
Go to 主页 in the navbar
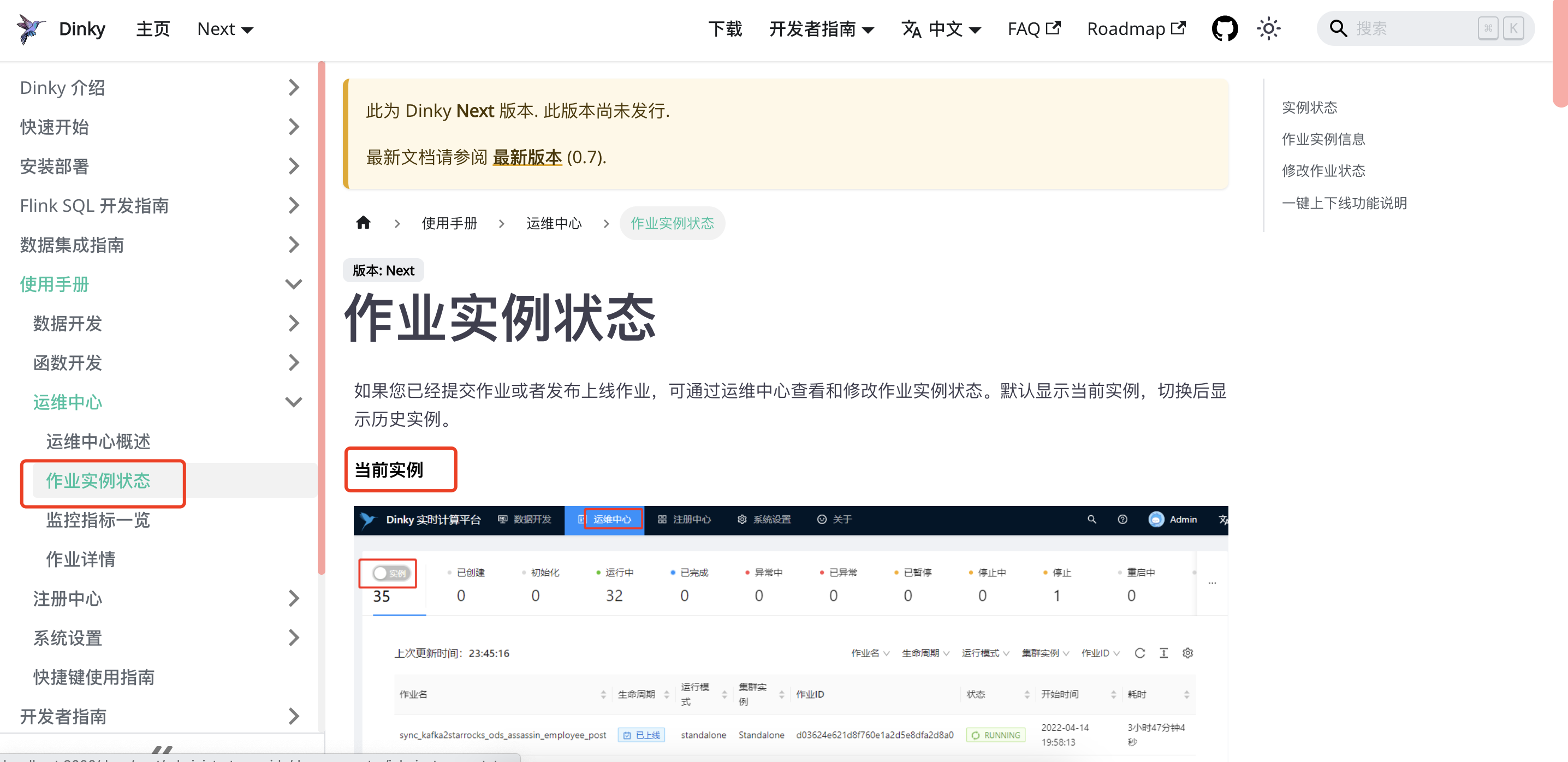coord(153,28)
